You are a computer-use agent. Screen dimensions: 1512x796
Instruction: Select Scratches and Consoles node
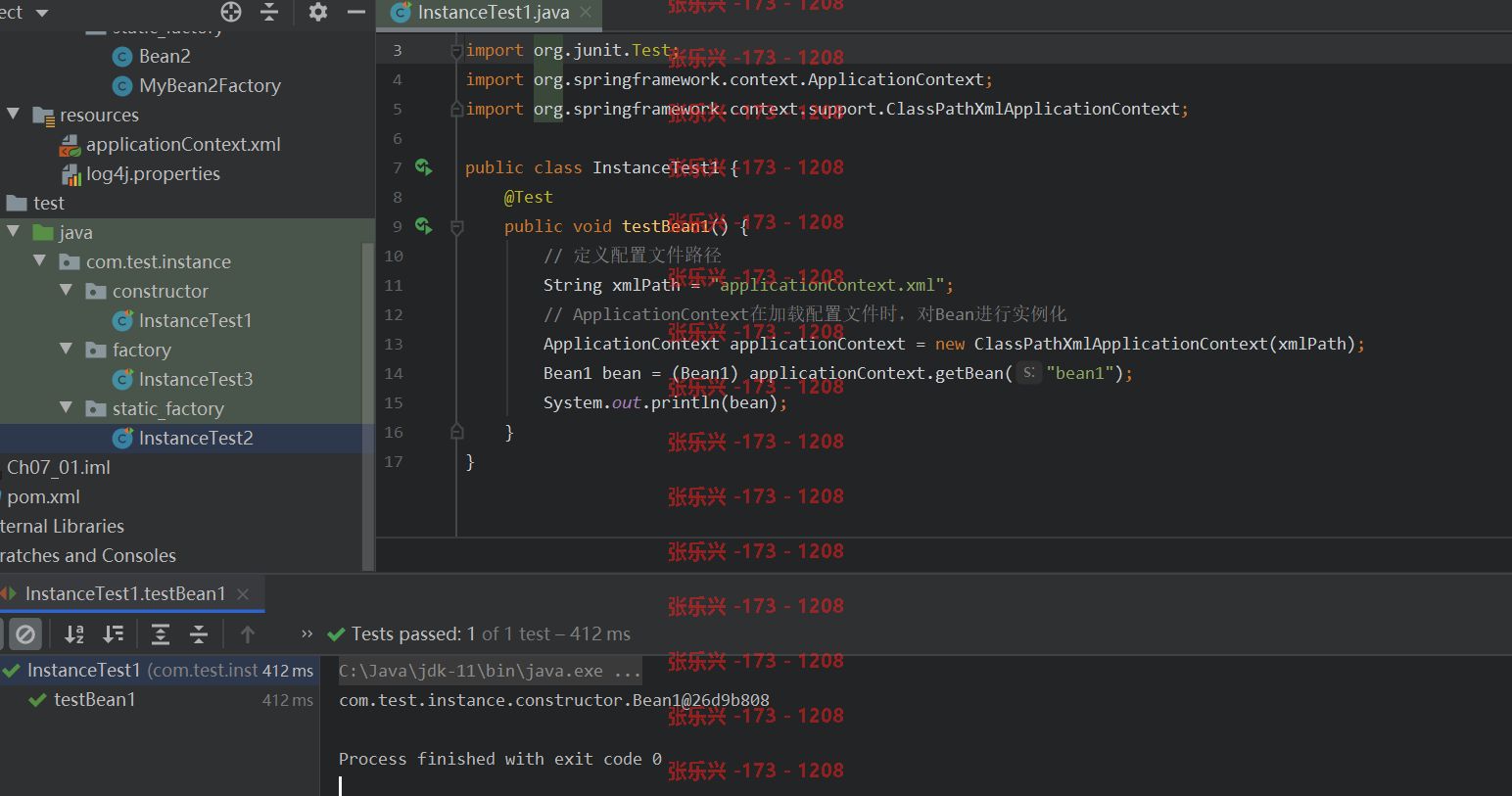[x=88, y=555]
